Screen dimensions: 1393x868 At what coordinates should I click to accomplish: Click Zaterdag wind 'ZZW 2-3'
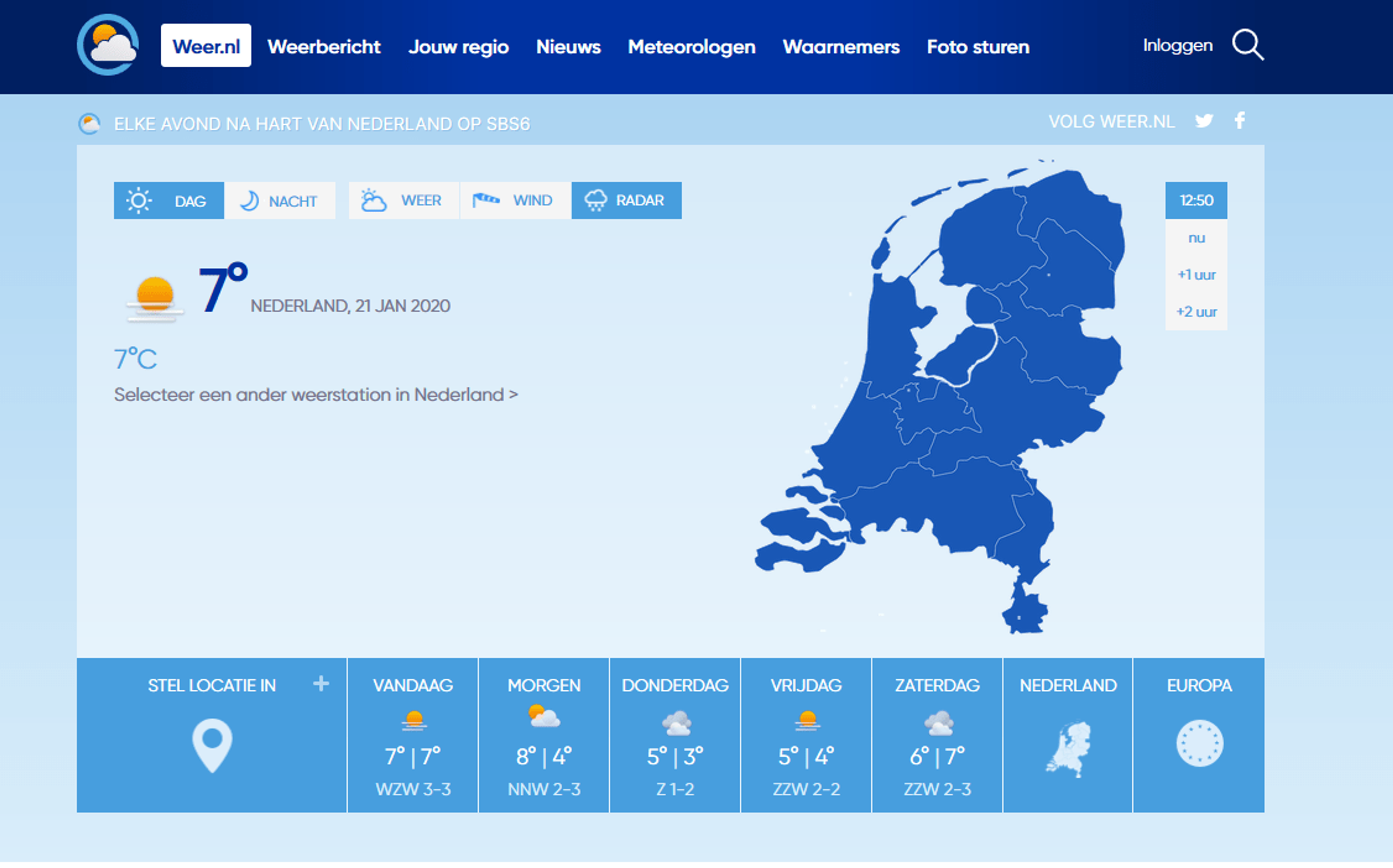point(937,789)
